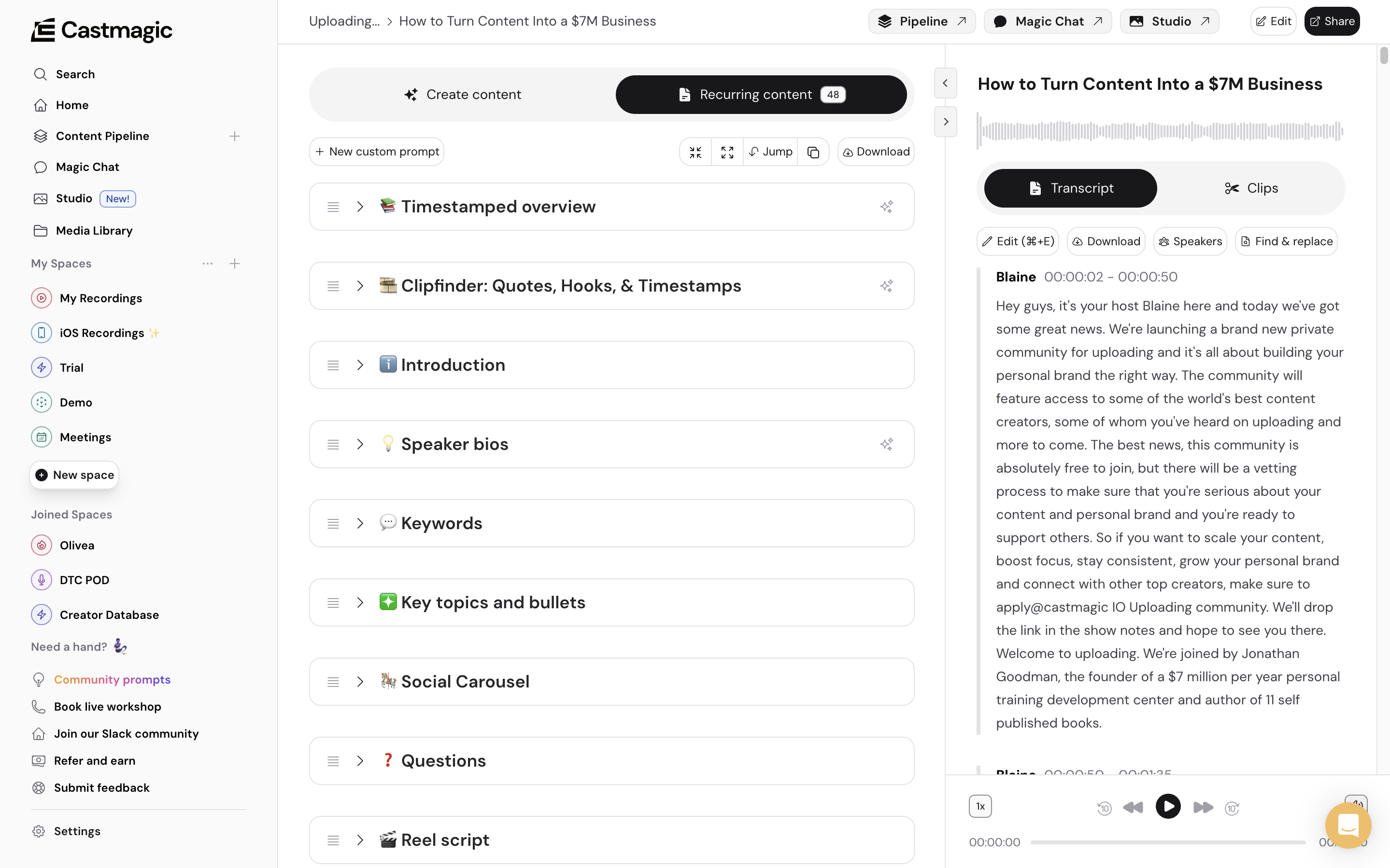The height and width of the screenshot is (868, 1390).
Task: Expand the Keywords section
Action: tap(360, 524)
